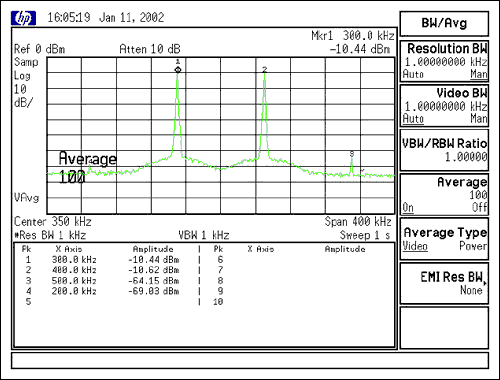Image resolution: width=500 pixels, height=380 pixels.
Task: Click the empty bottom softkey
Action: tap(444, 328)
